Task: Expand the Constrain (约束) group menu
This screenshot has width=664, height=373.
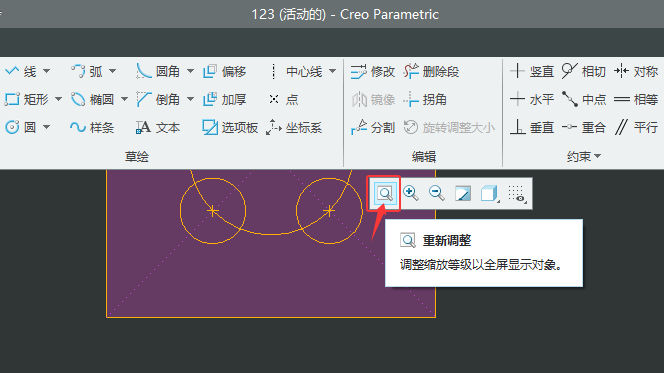Action: tap(584, 156)
